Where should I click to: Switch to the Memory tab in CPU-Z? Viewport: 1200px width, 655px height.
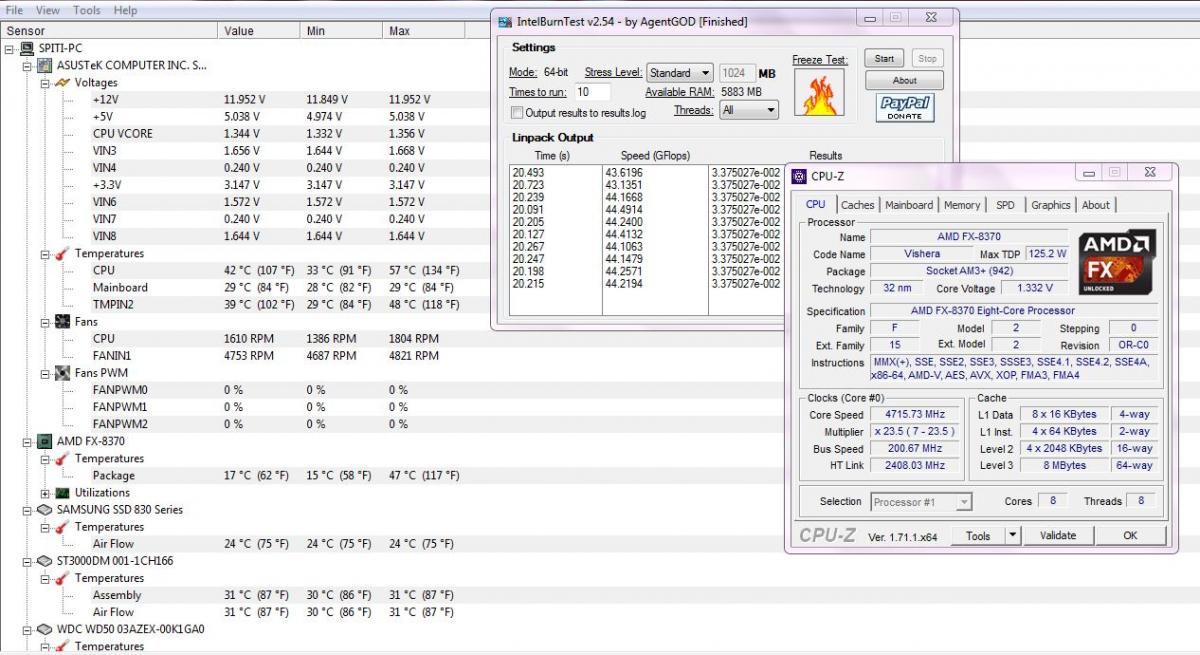(962, 205)
